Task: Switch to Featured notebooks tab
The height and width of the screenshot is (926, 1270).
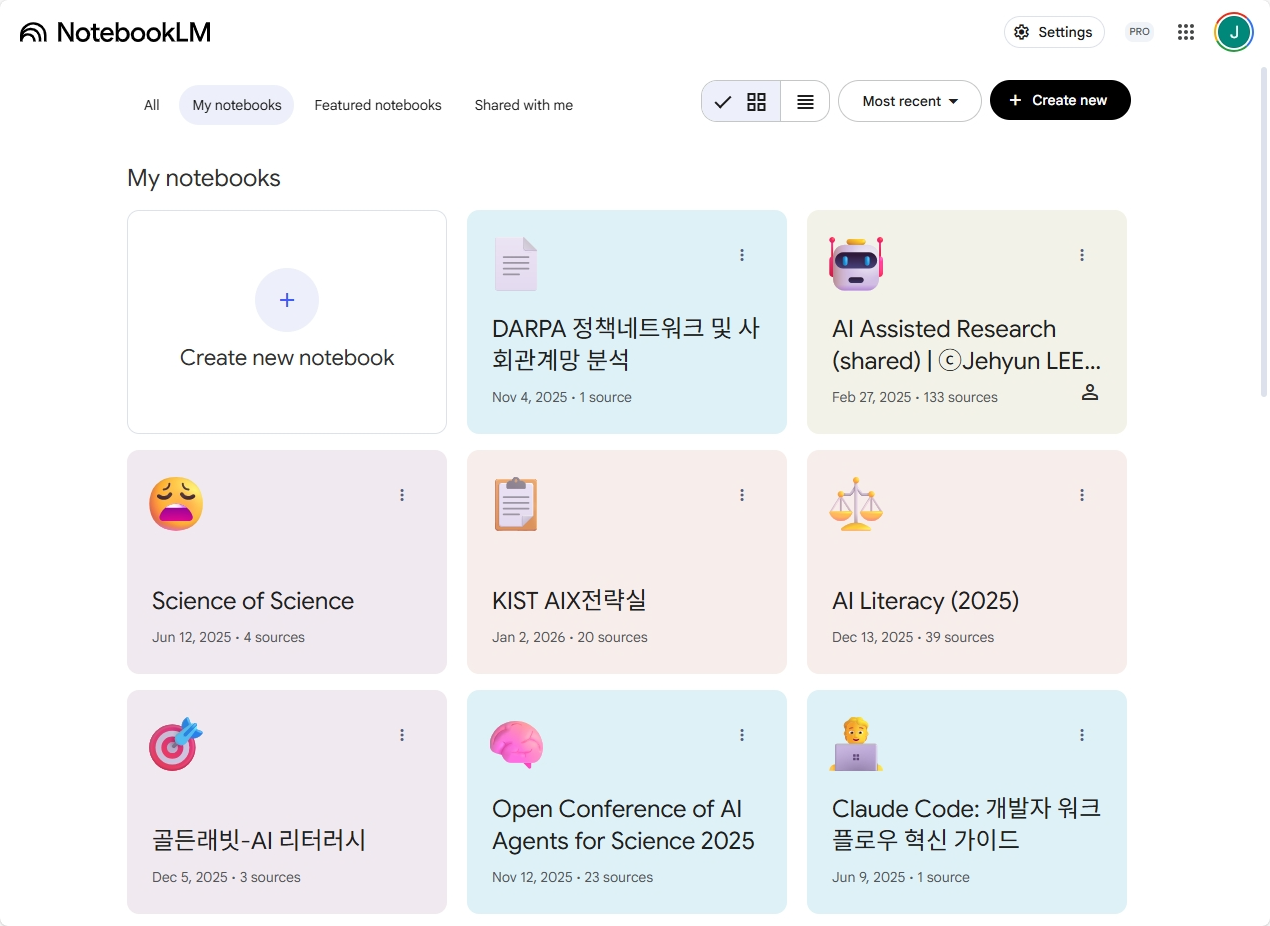Action: pos(378,105)
